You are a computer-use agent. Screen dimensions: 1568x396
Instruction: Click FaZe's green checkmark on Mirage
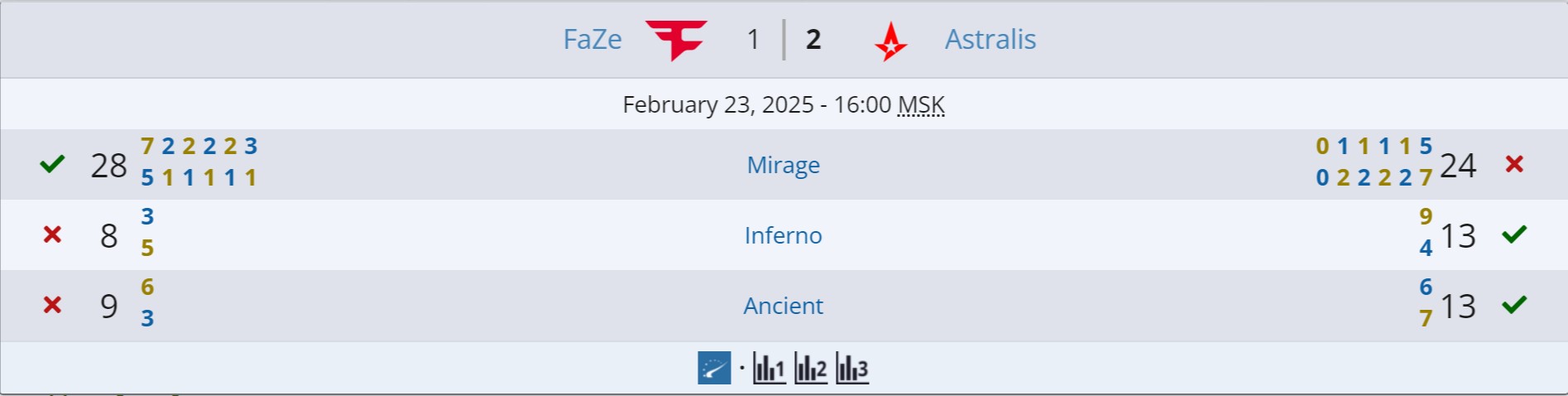52,164
